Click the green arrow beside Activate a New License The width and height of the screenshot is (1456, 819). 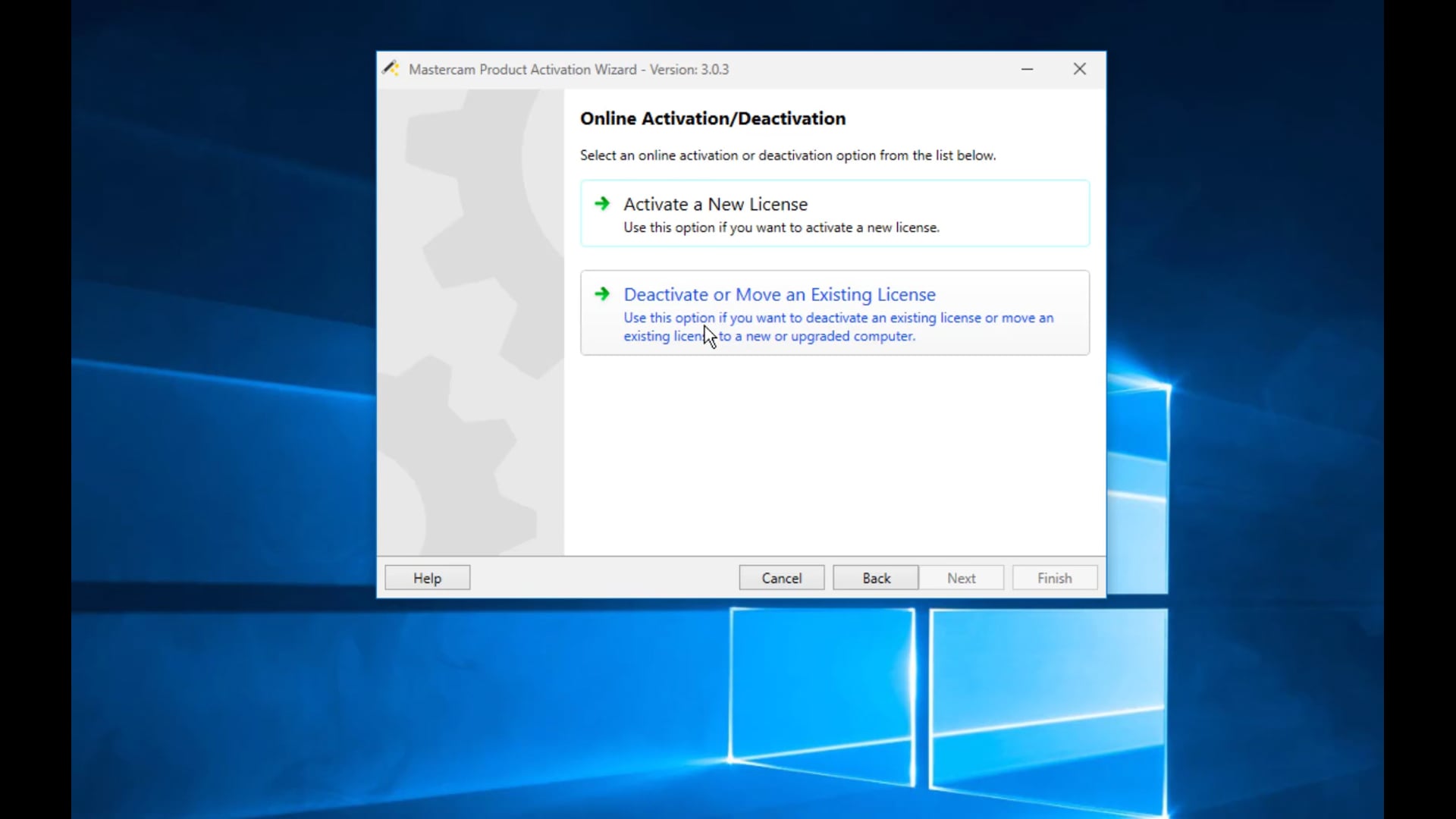tap(602, 203)
